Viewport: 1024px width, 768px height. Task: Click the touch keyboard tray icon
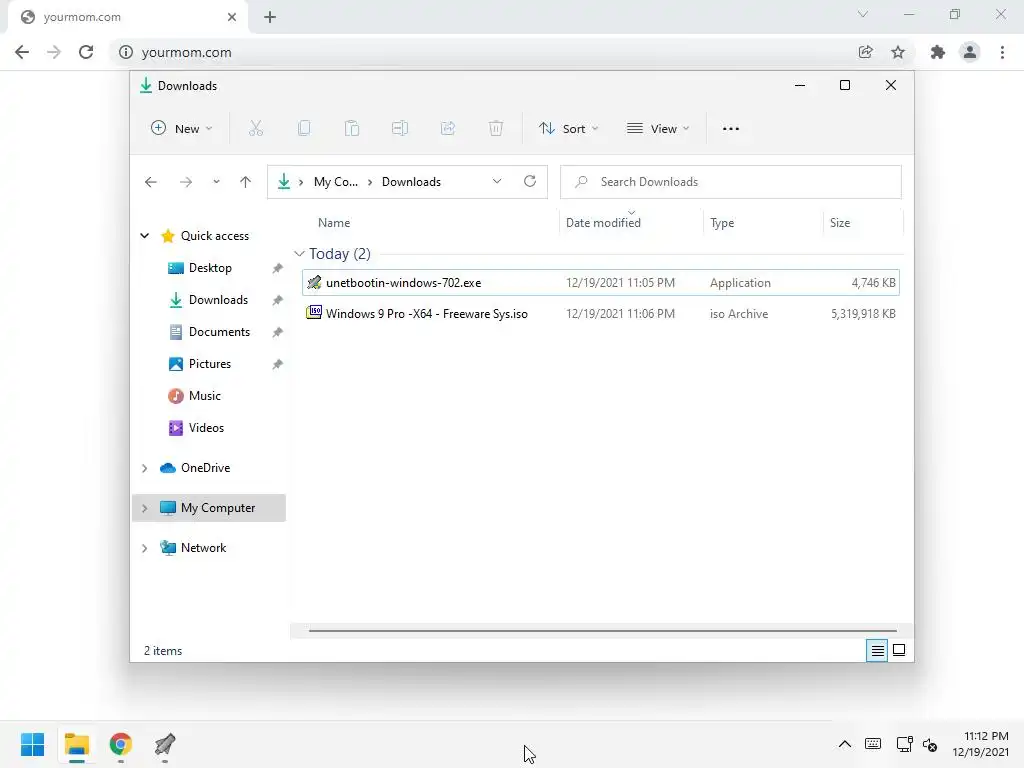[x=873, y=744]
